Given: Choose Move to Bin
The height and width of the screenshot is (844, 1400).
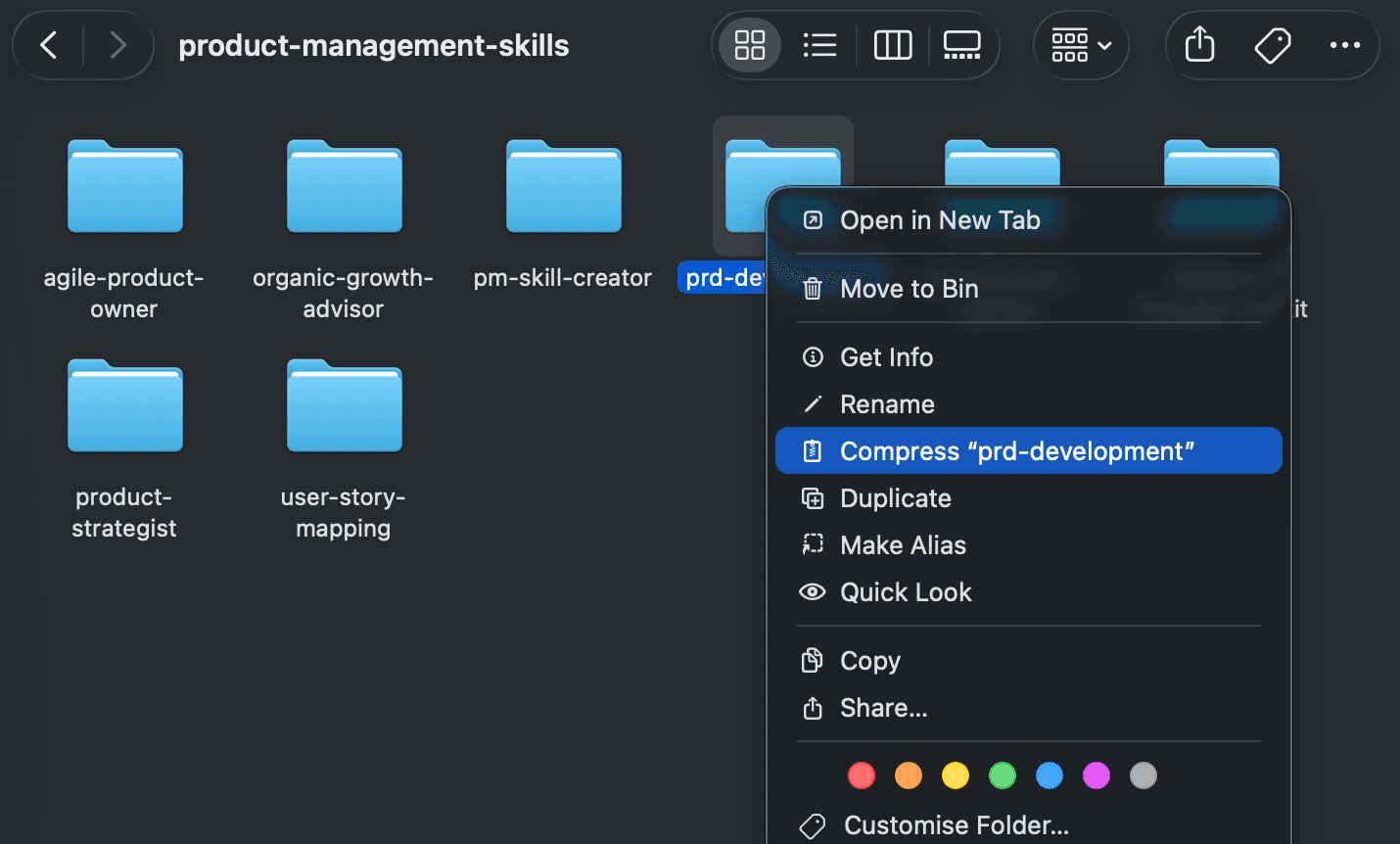Looking at the screenshot, I should tap(1028, 289).
